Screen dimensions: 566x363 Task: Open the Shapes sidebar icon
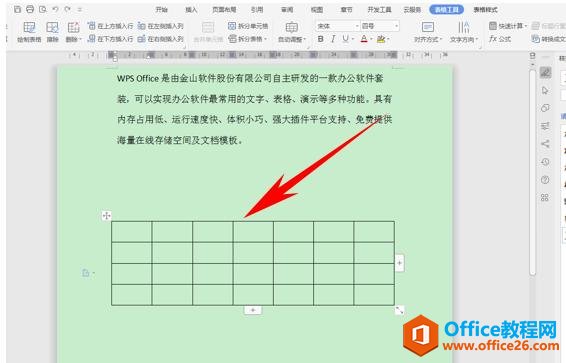point(545,108)
